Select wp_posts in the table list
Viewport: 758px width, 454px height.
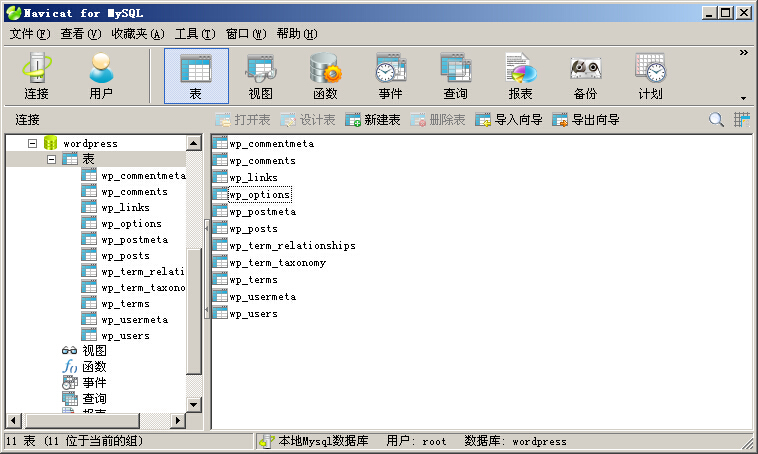253,229
